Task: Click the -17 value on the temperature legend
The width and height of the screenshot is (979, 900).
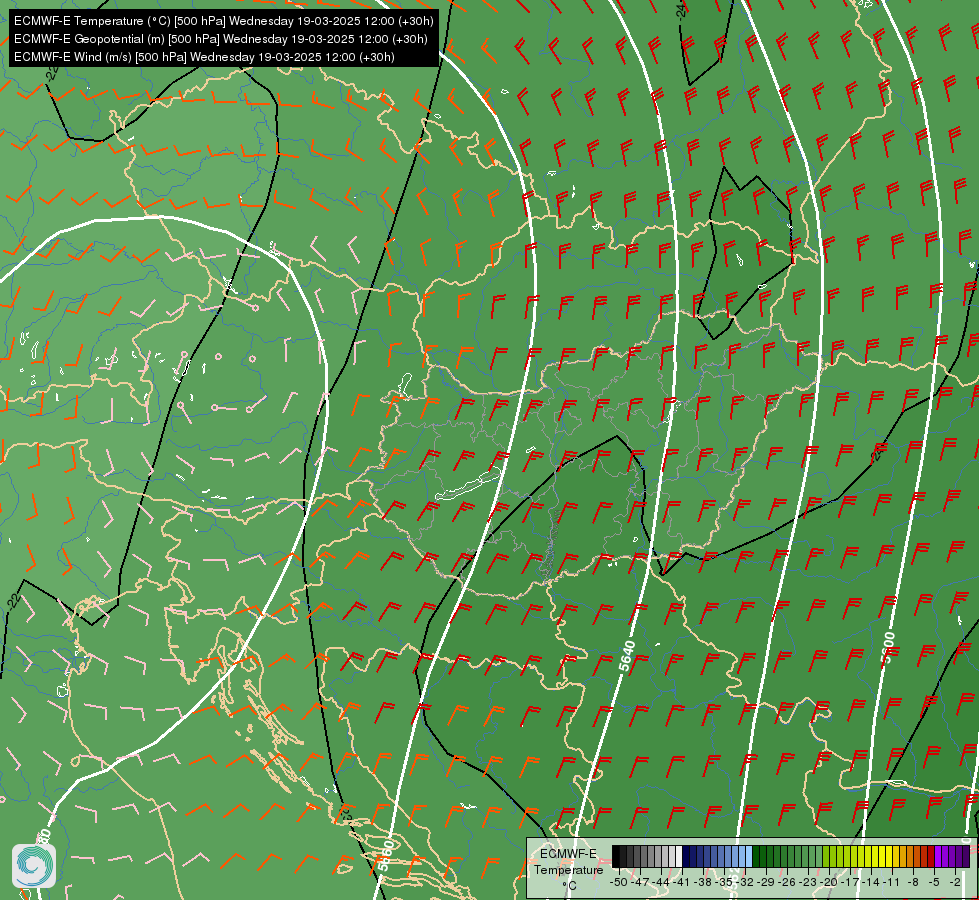Action: [850, 883]
